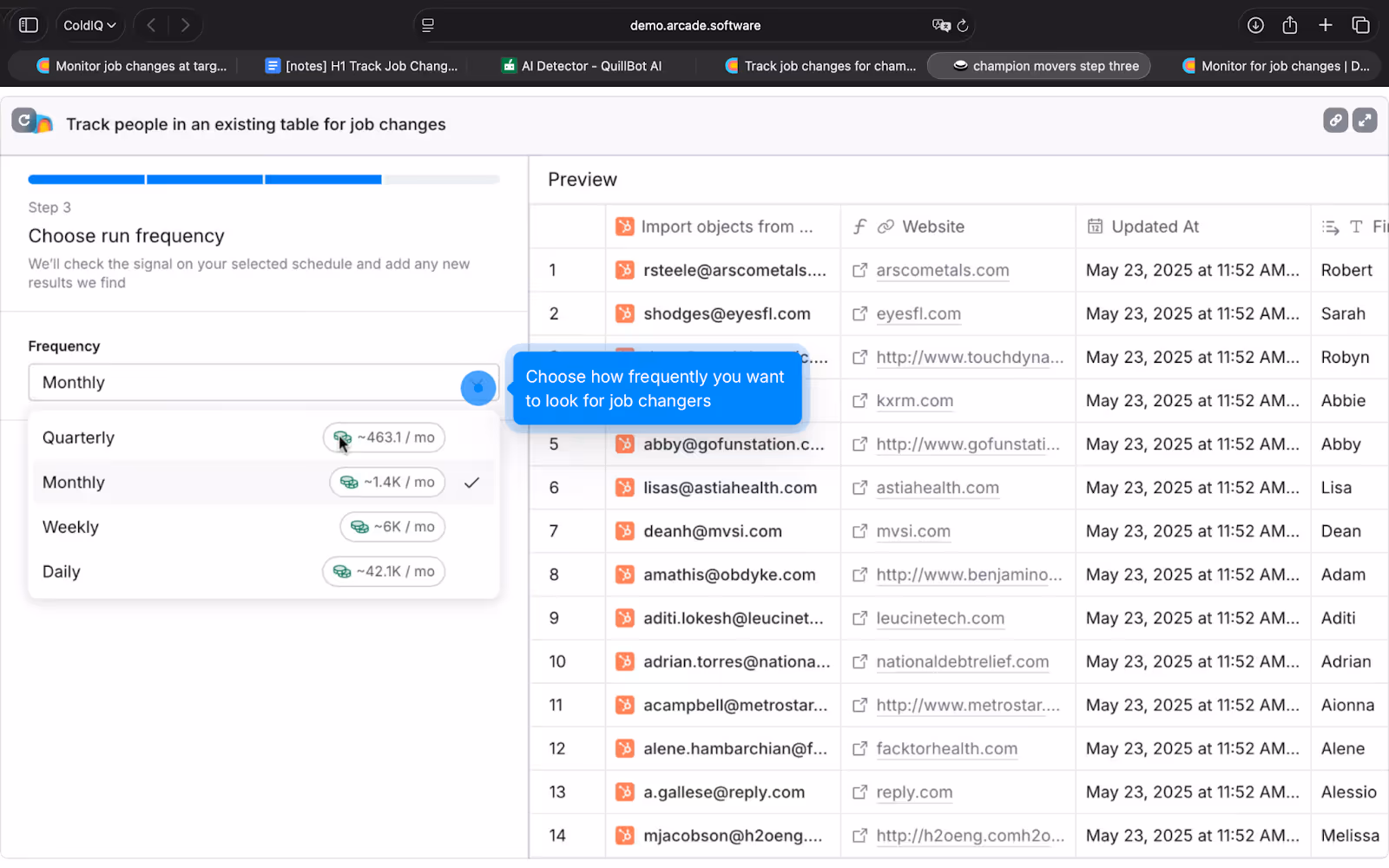This screenshot has width=1389, height=868.
Task: Open the mvsi.com link
Action: click(913, 531)
